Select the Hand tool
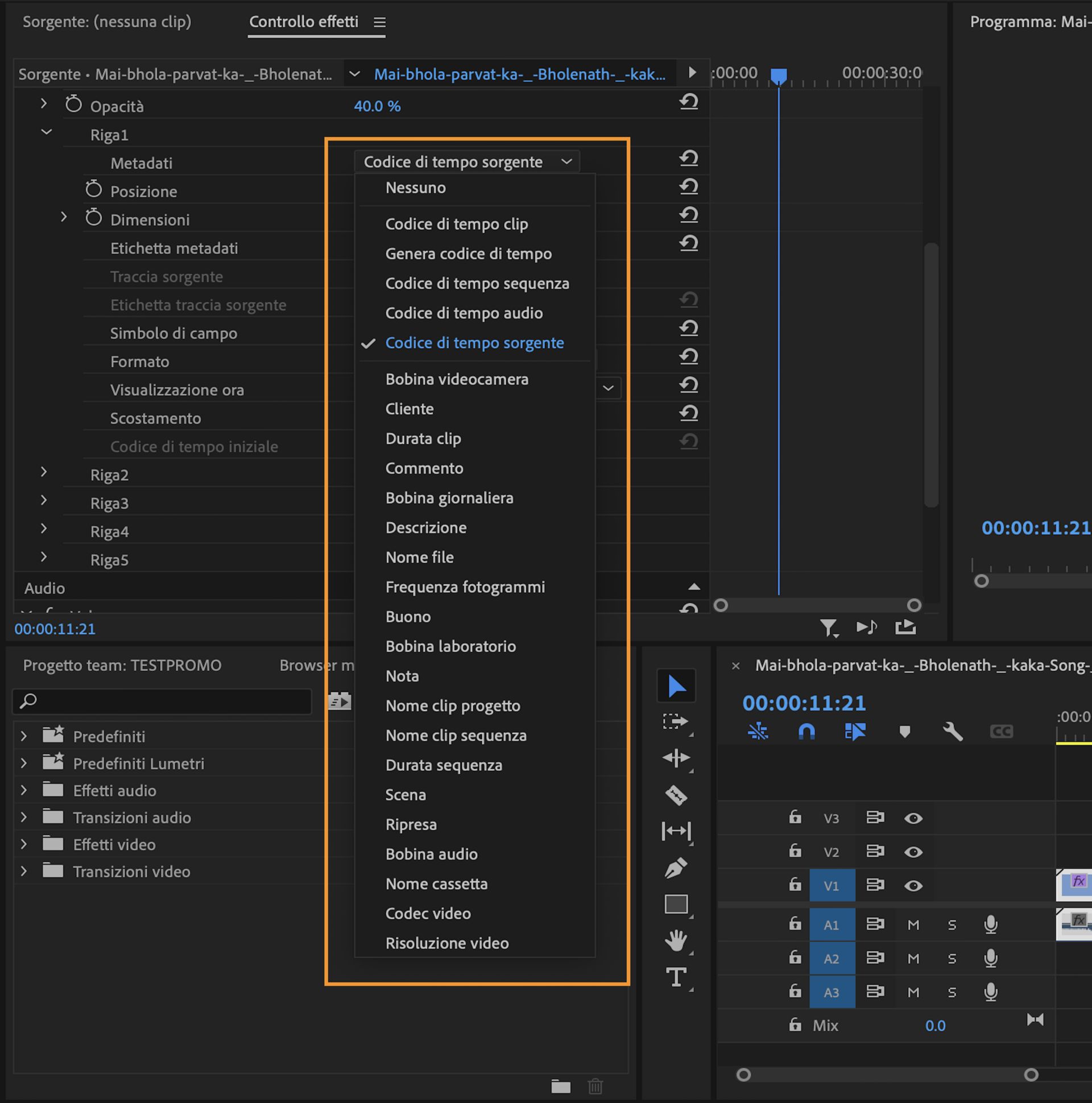 pos(676,941)
